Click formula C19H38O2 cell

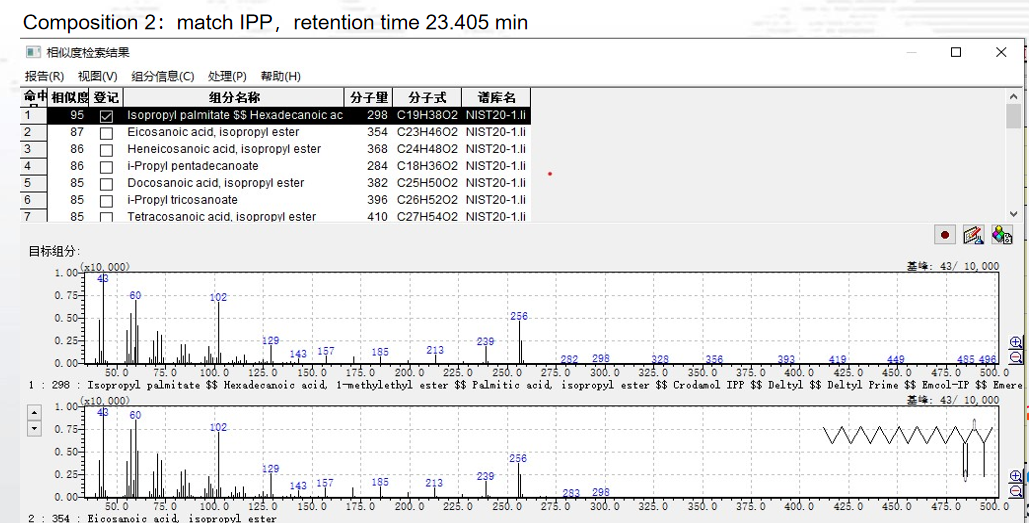[x=427, y=115]
